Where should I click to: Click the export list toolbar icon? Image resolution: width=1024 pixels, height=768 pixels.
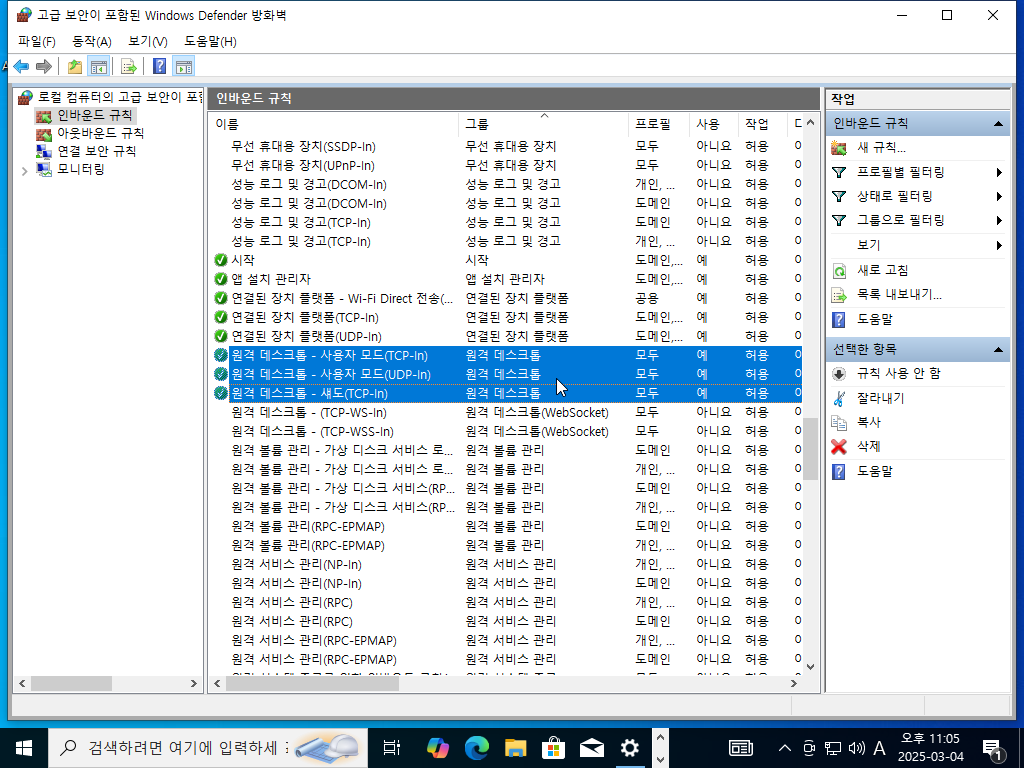(129, 67)
